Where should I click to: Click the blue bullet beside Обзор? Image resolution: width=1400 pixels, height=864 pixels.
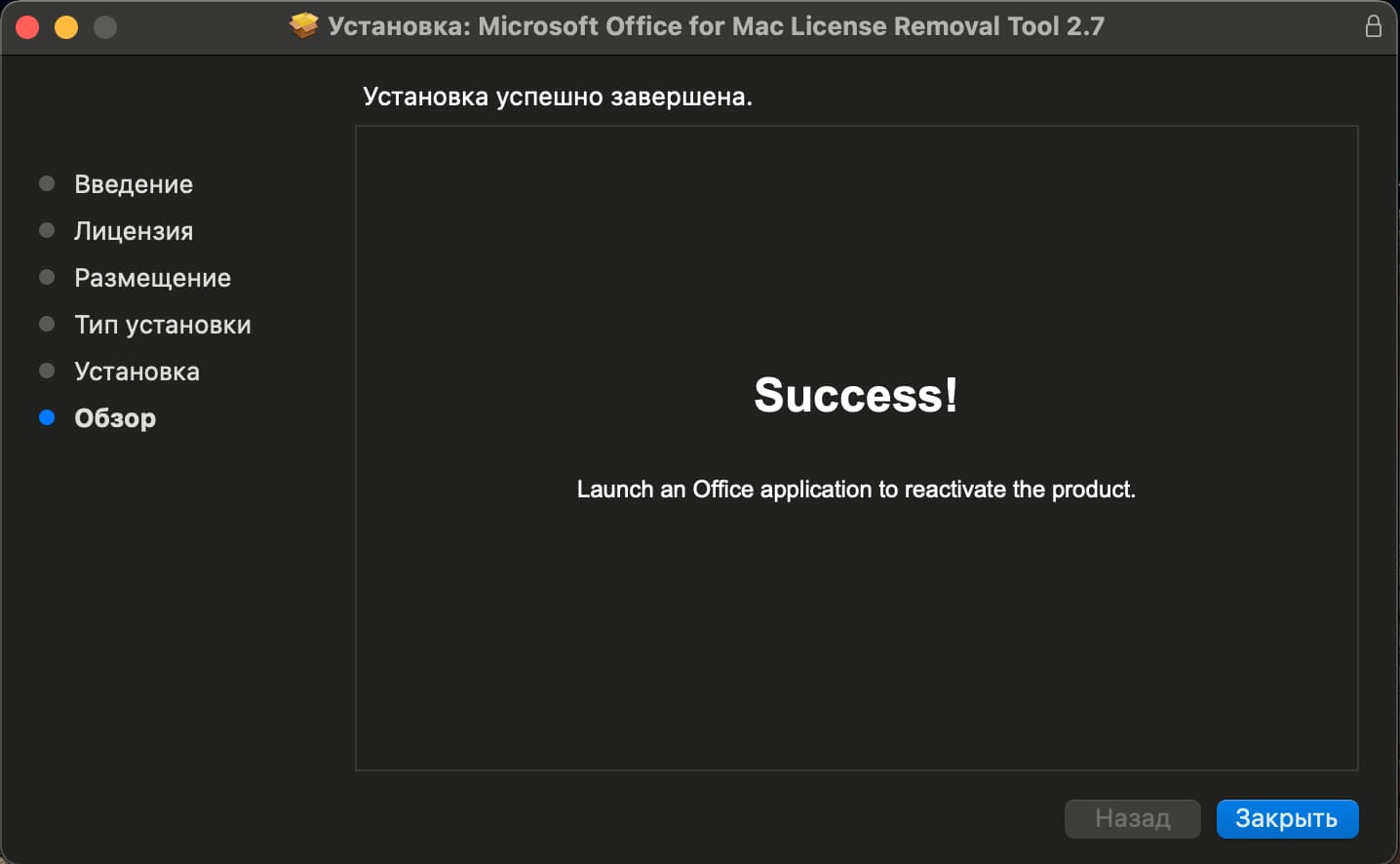(47, 417)
